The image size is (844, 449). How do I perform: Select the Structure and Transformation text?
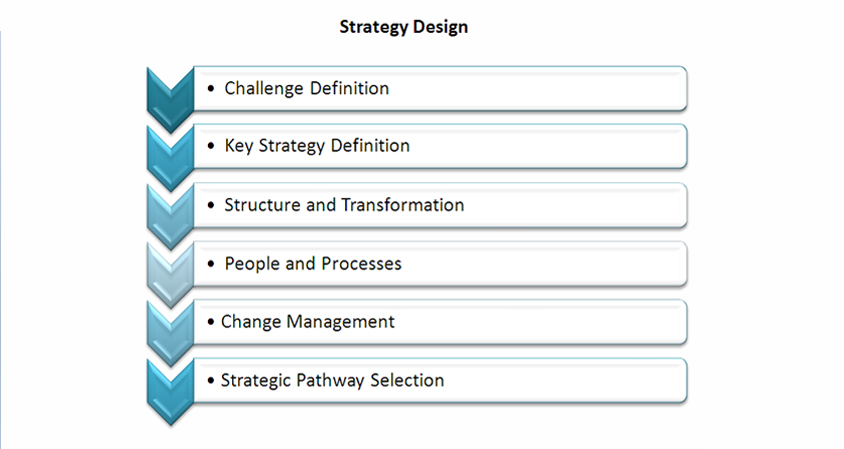click(344, 205)
